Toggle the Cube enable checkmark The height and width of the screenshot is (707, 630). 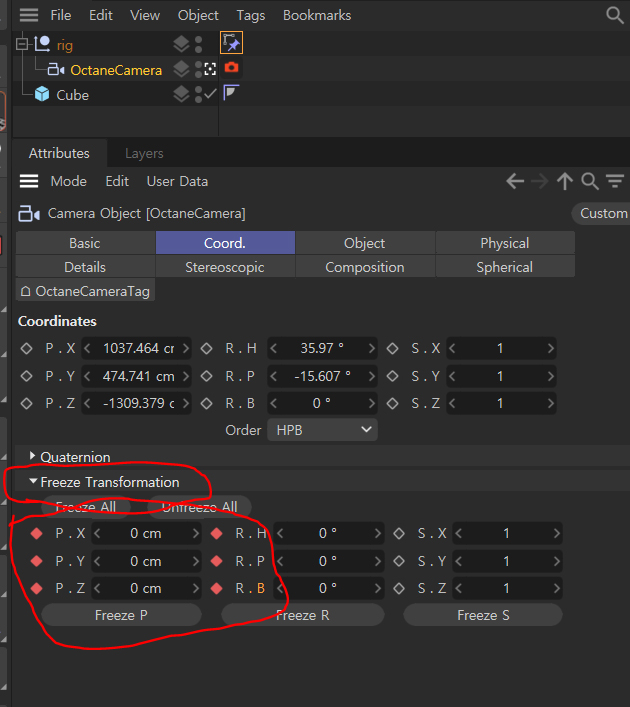tap(210, 94)
